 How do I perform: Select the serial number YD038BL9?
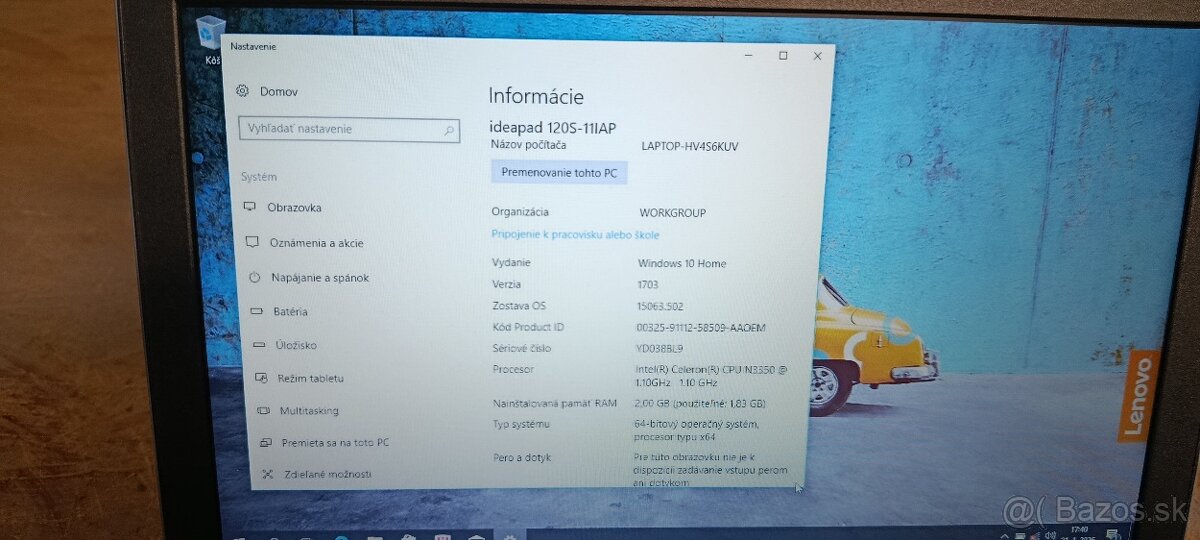[659, 348]
